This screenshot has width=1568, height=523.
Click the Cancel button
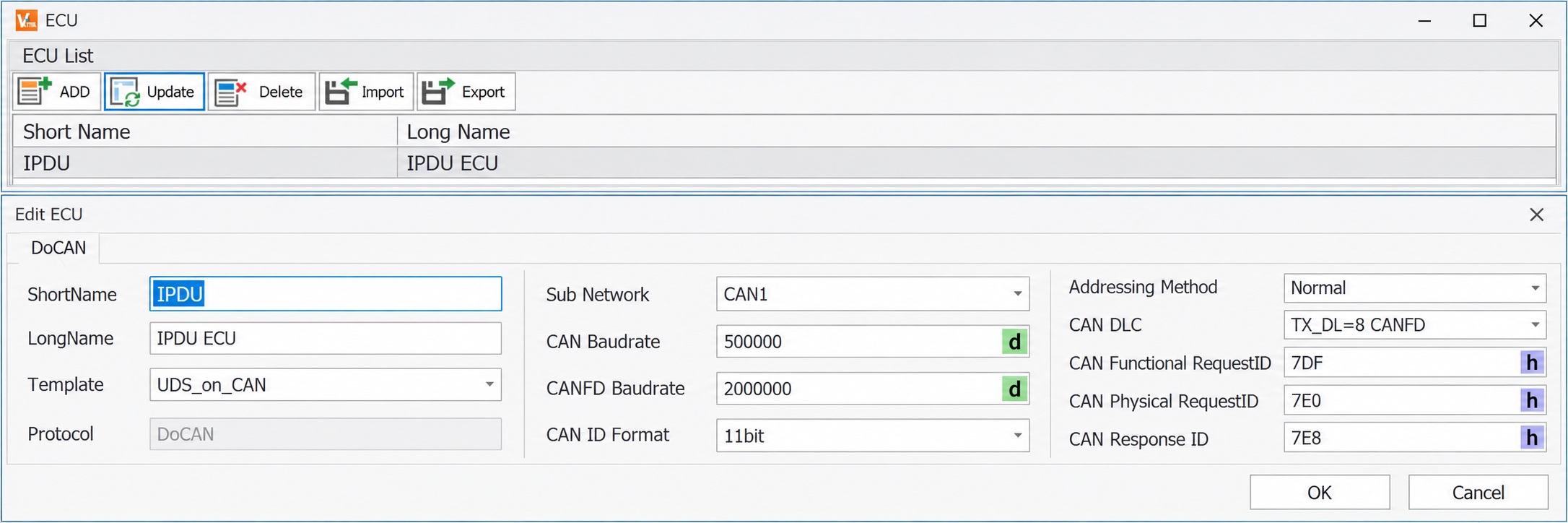pyautogui.click(x=1478, y=493)
